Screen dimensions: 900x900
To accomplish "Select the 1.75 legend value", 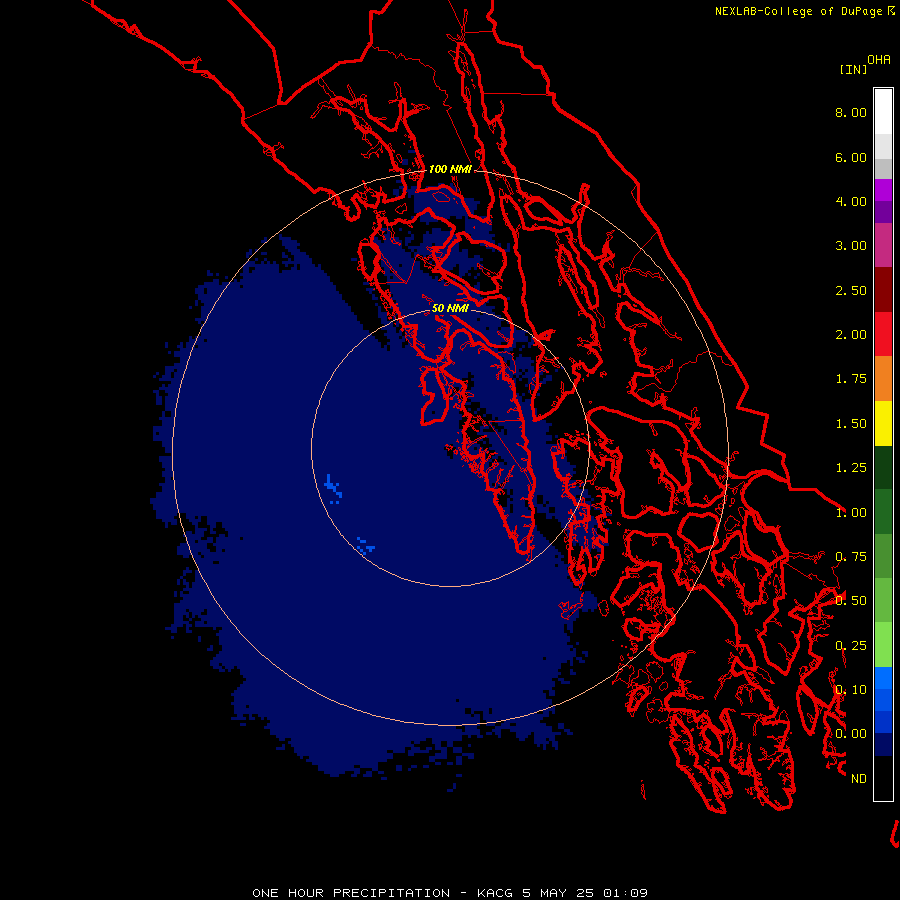I will click(851, 379).
